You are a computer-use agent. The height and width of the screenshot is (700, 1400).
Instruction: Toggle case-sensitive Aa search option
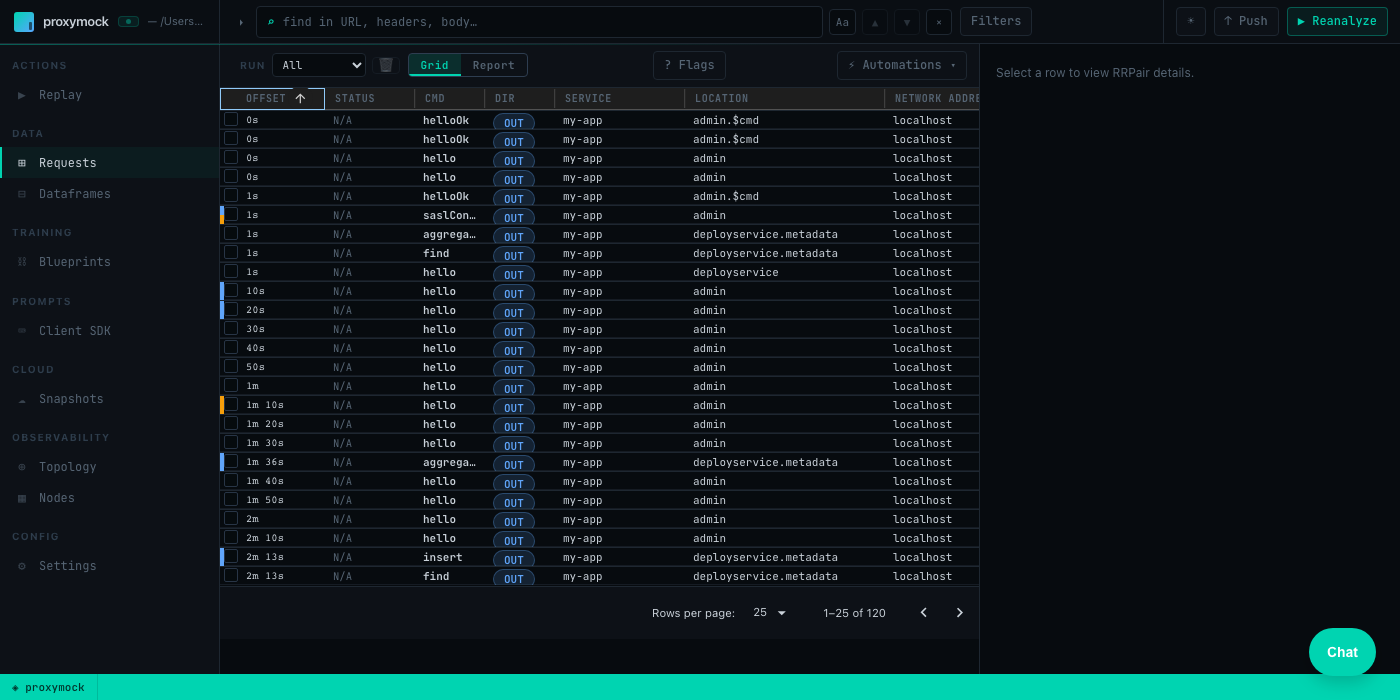tap(842, 22)
